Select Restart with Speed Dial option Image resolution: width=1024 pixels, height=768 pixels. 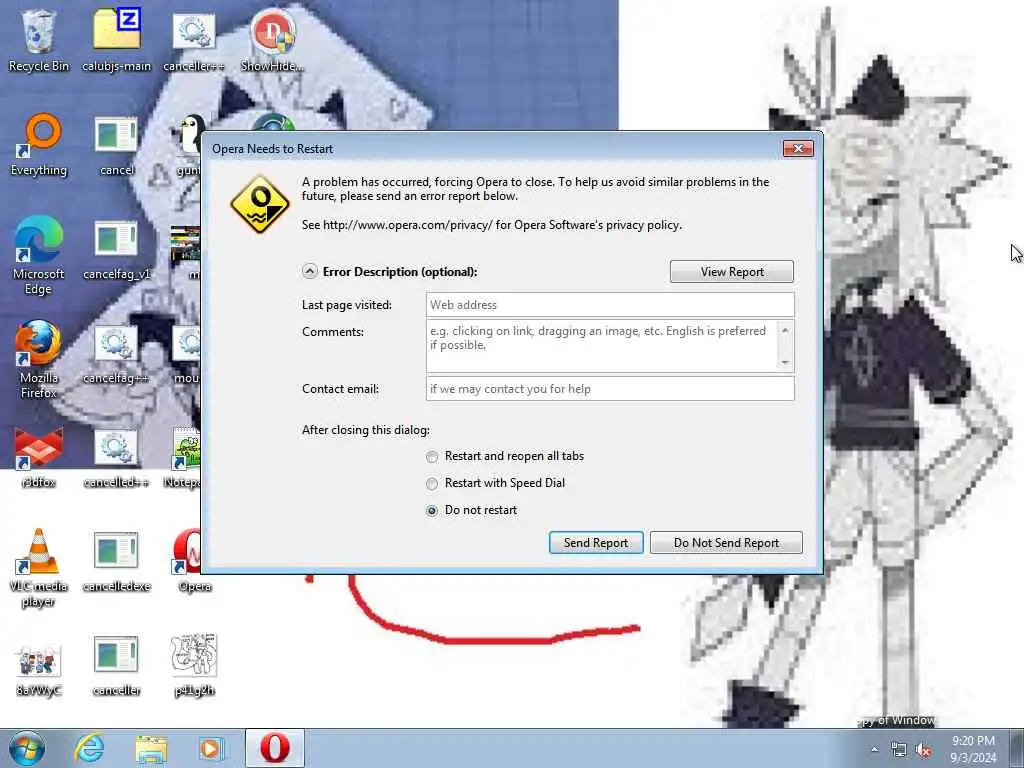click(x=496, y=483)
